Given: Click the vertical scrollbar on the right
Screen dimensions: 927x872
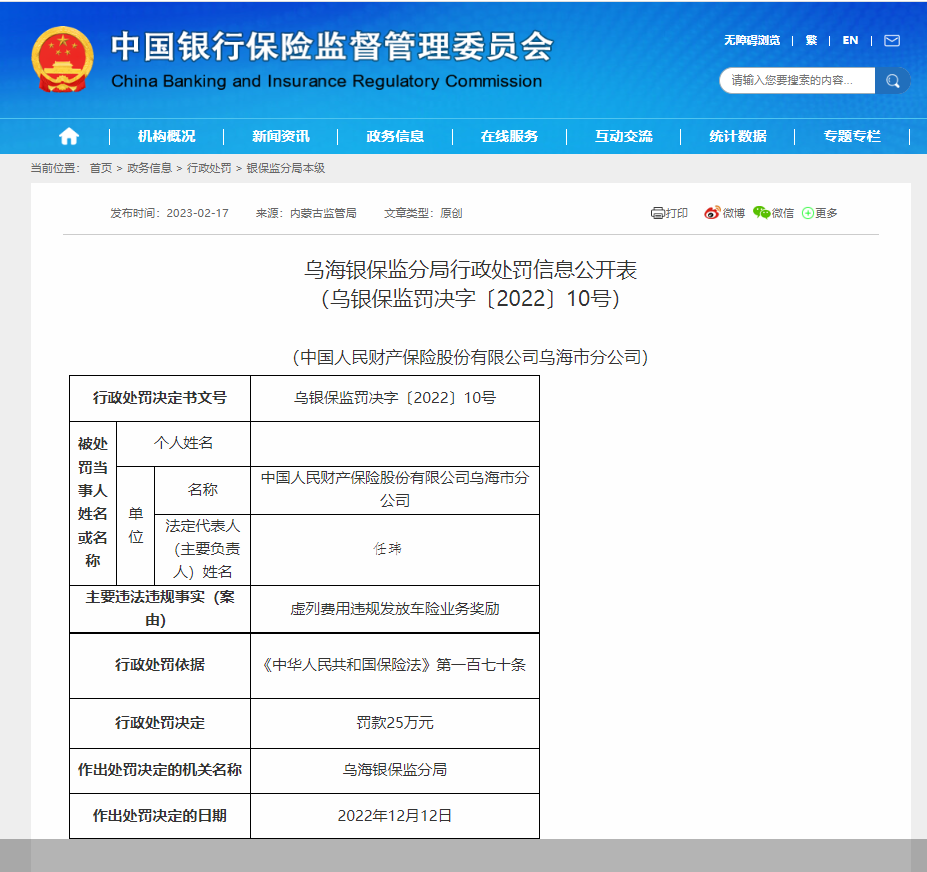Looking at the screenshot, I should [921, 400].
